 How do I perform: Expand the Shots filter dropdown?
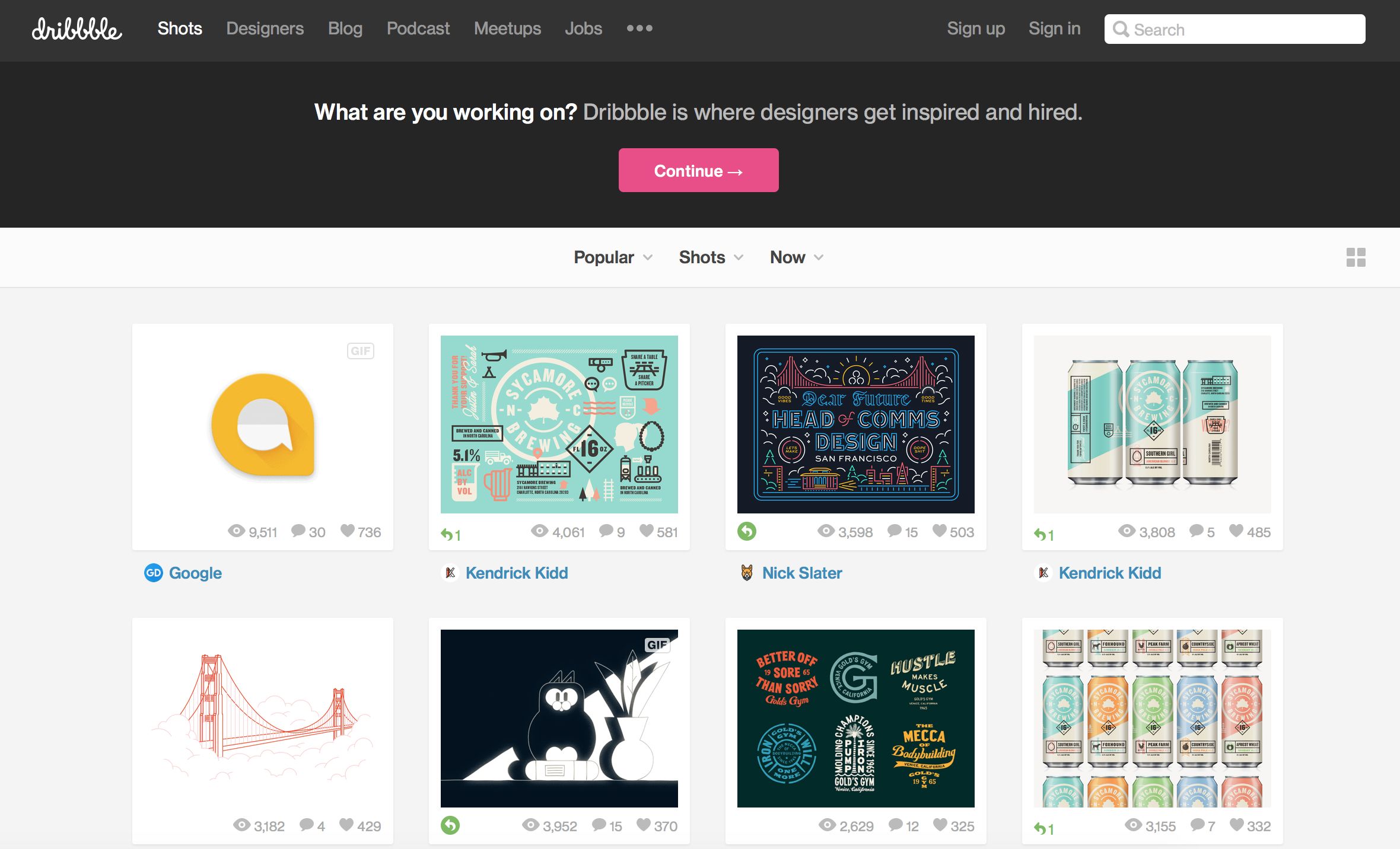[x=711, y=257]
